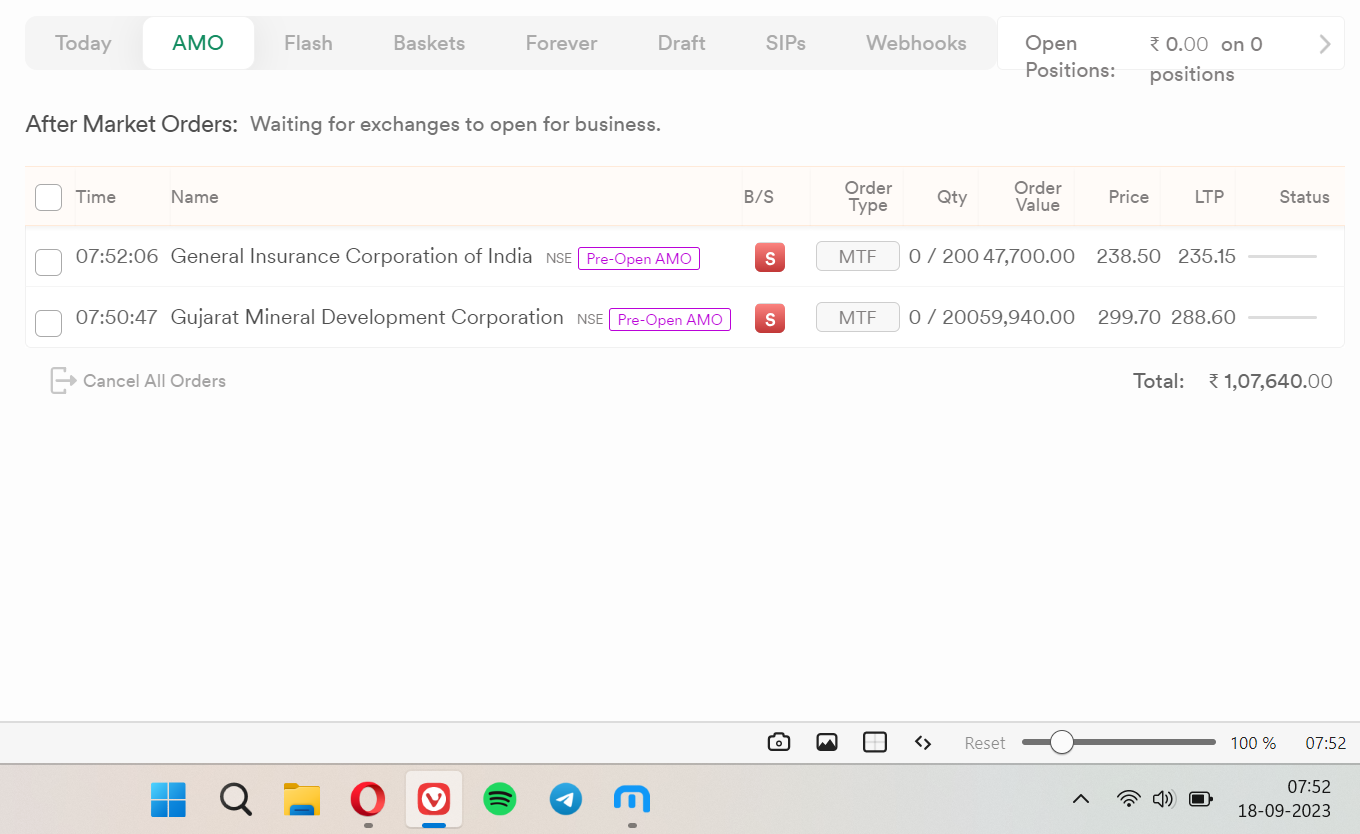
Task: Click the volume speaker tray icon
Action: [x=1162, y=798]
